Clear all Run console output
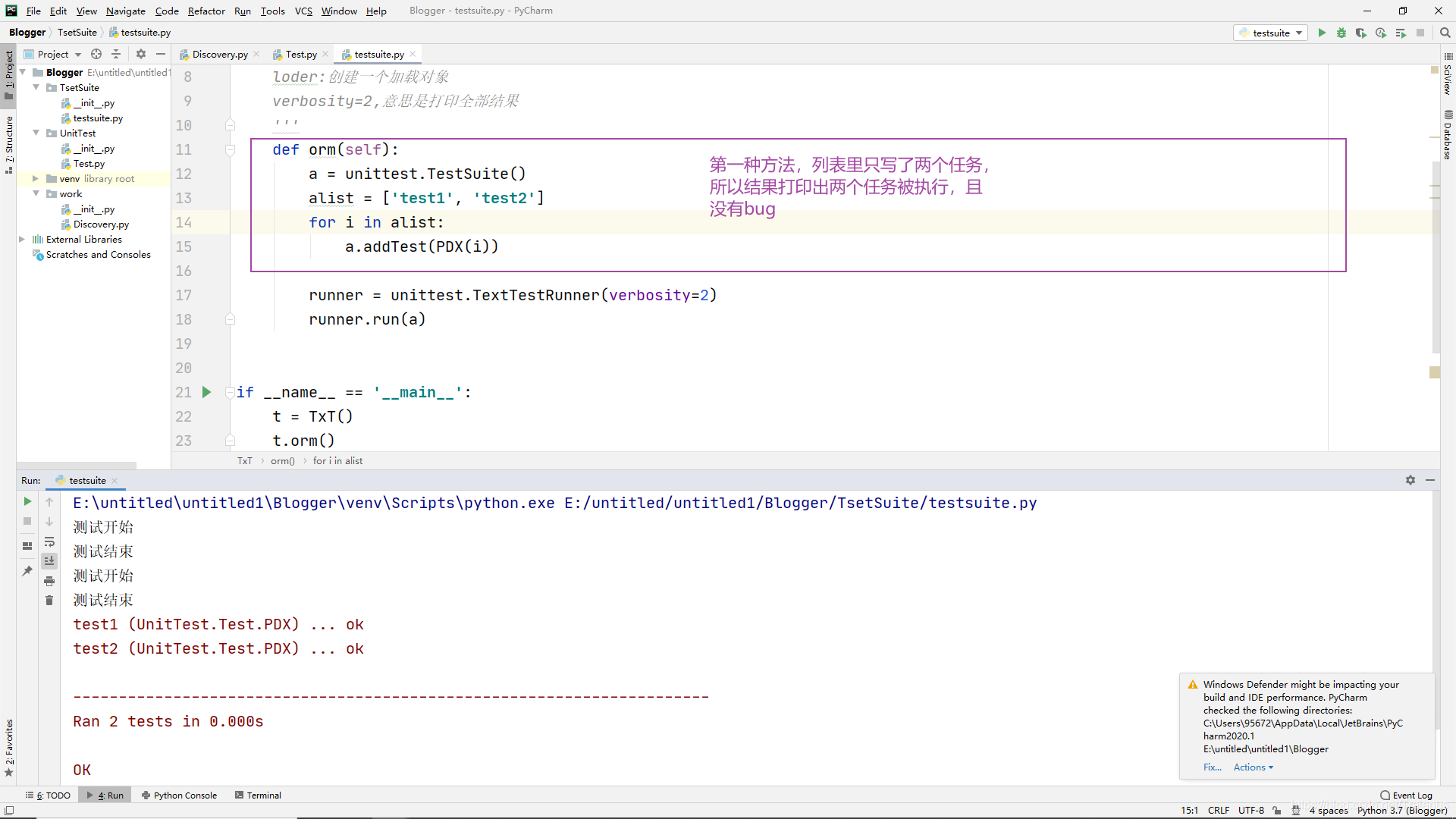 click(x=49, y=601)
